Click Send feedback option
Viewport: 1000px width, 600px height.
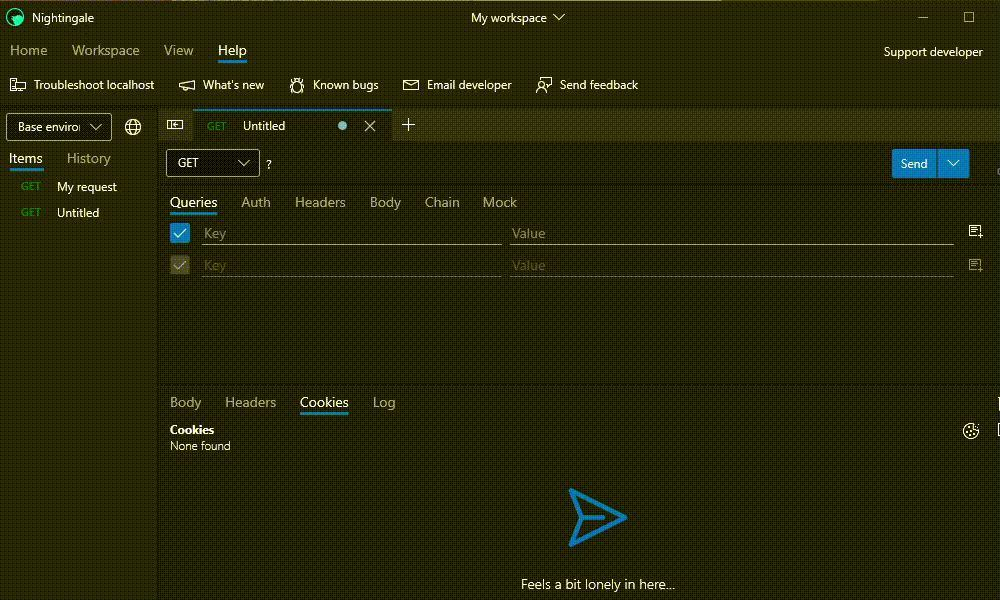(x=587, y=85)
